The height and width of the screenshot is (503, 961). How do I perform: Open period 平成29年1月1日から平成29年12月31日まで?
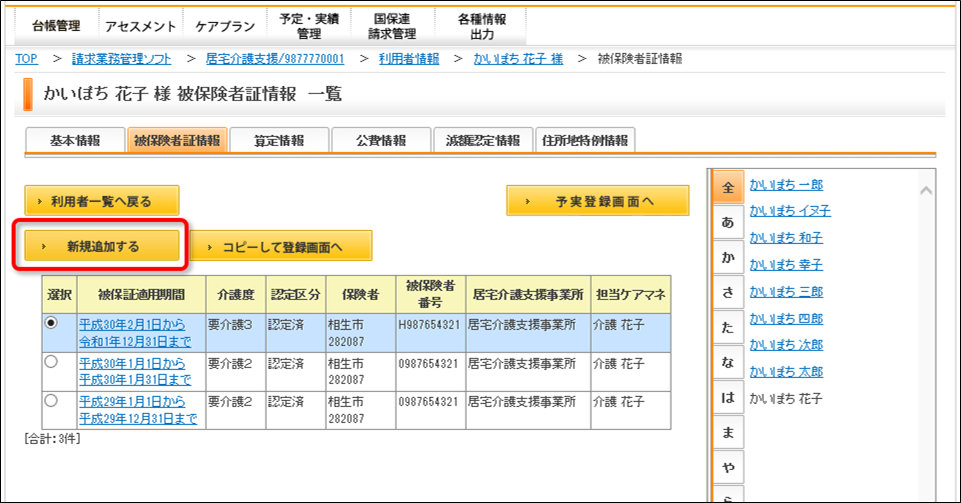pyautogui.click(x=138, y=410)
